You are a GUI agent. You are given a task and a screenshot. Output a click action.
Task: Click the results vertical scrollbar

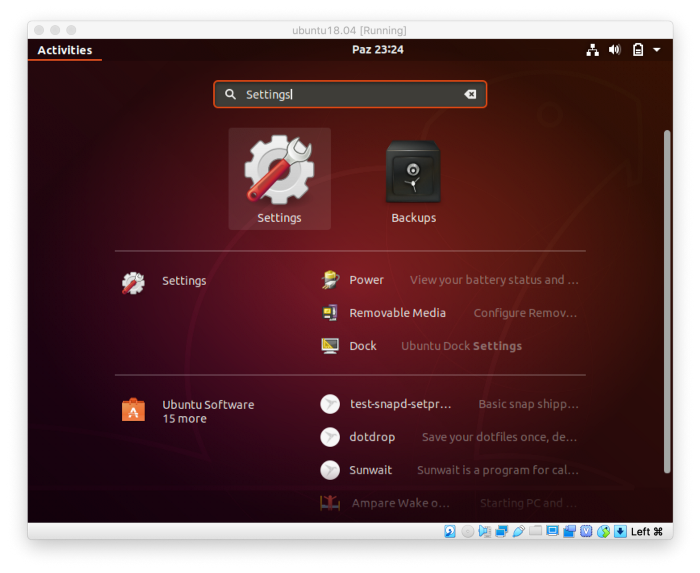[667, 302]
